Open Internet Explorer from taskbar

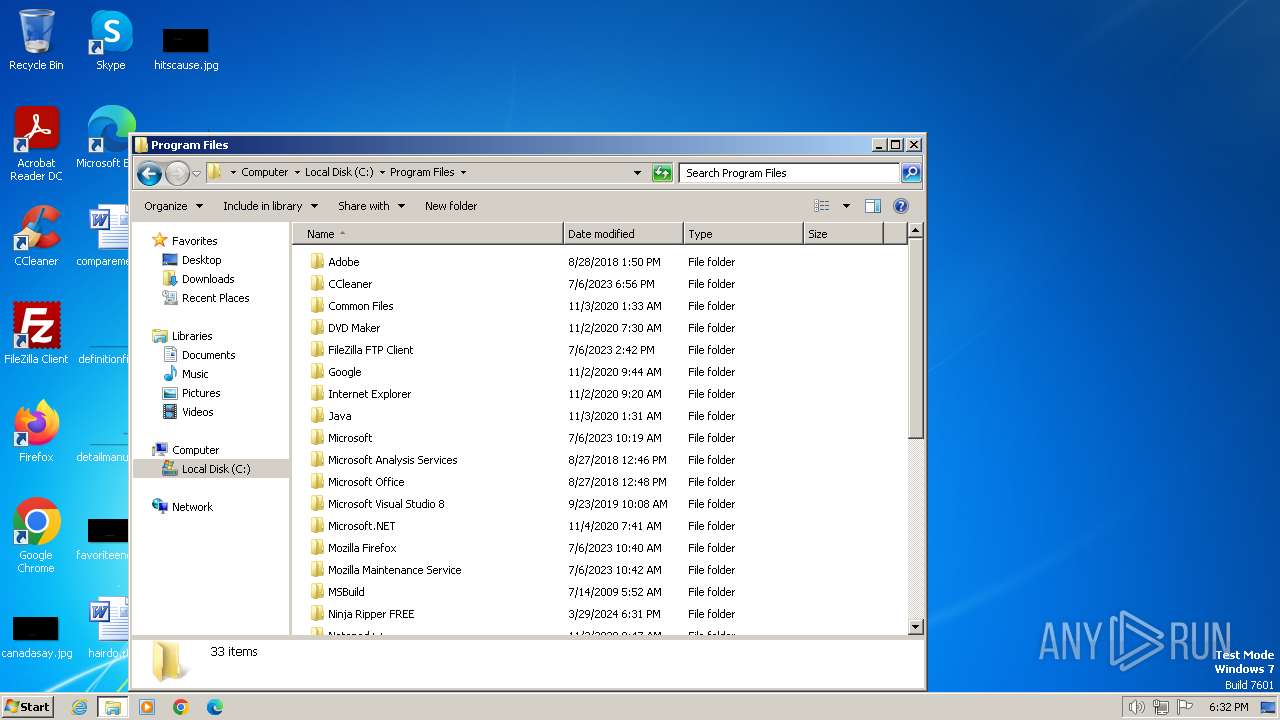pos(80,707)
